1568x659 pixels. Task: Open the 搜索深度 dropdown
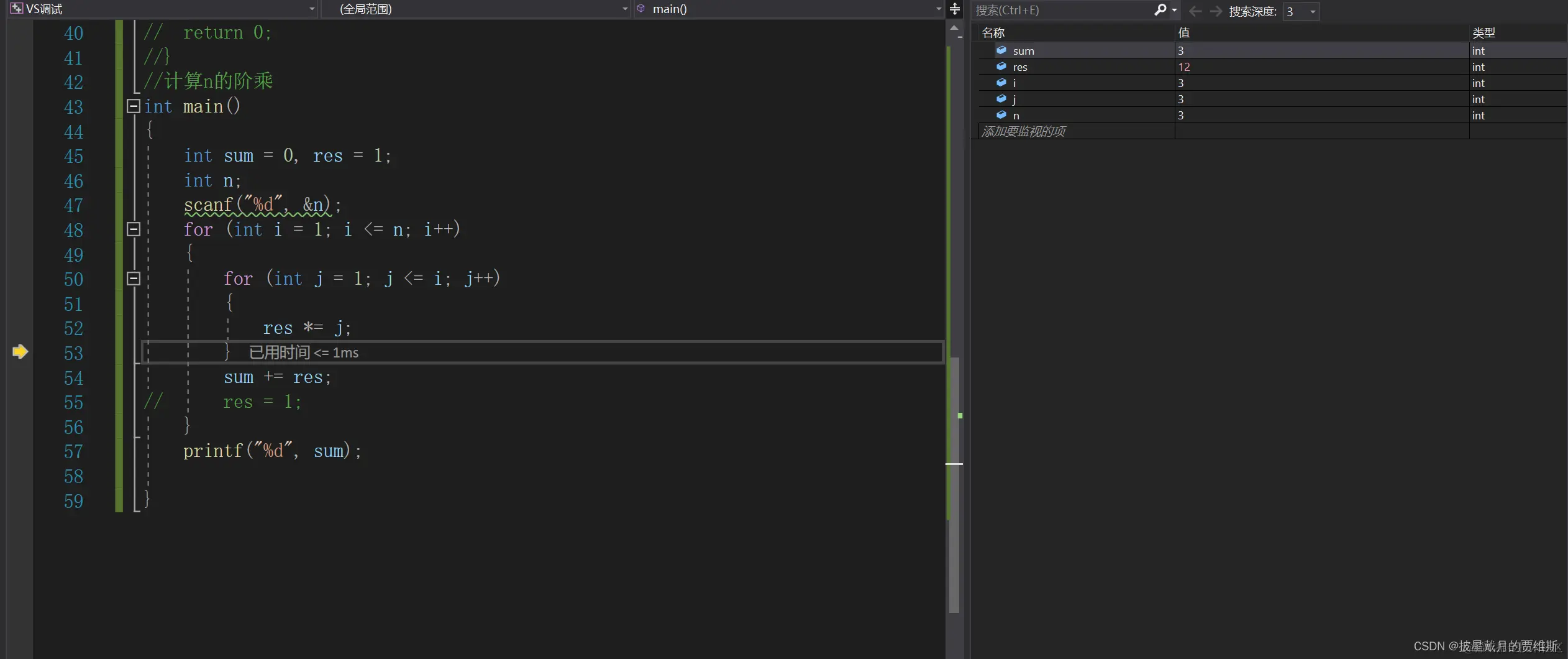point(1301,11)
